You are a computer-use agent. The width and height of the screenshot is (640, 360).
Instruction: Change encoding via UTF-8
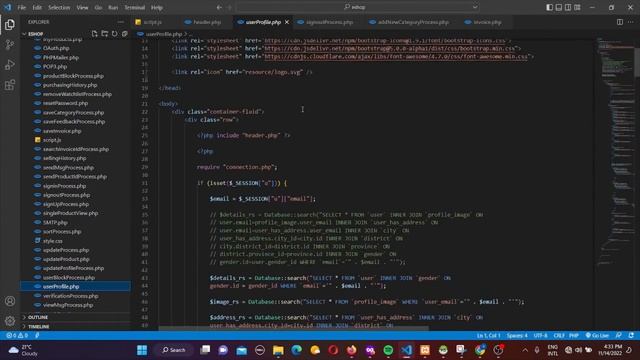[x=540, y=336]
